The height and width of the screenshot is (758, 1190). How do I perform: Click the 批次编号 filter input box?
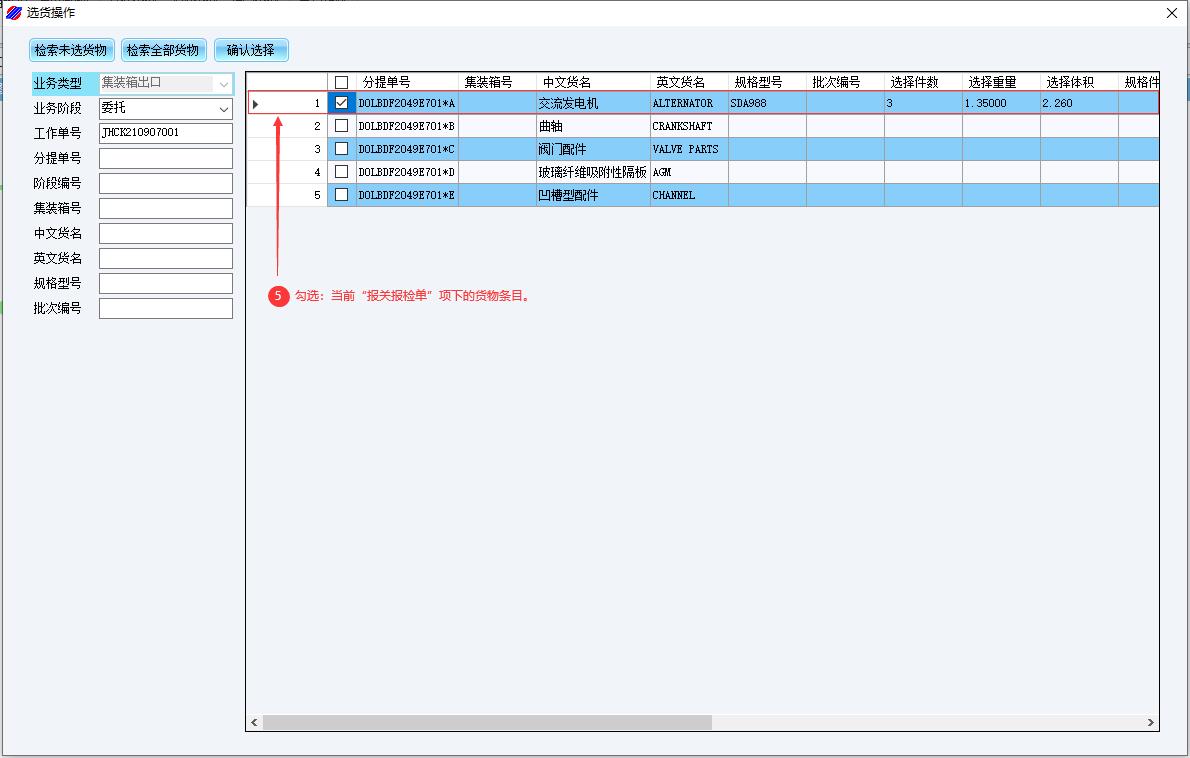(165, 308)
